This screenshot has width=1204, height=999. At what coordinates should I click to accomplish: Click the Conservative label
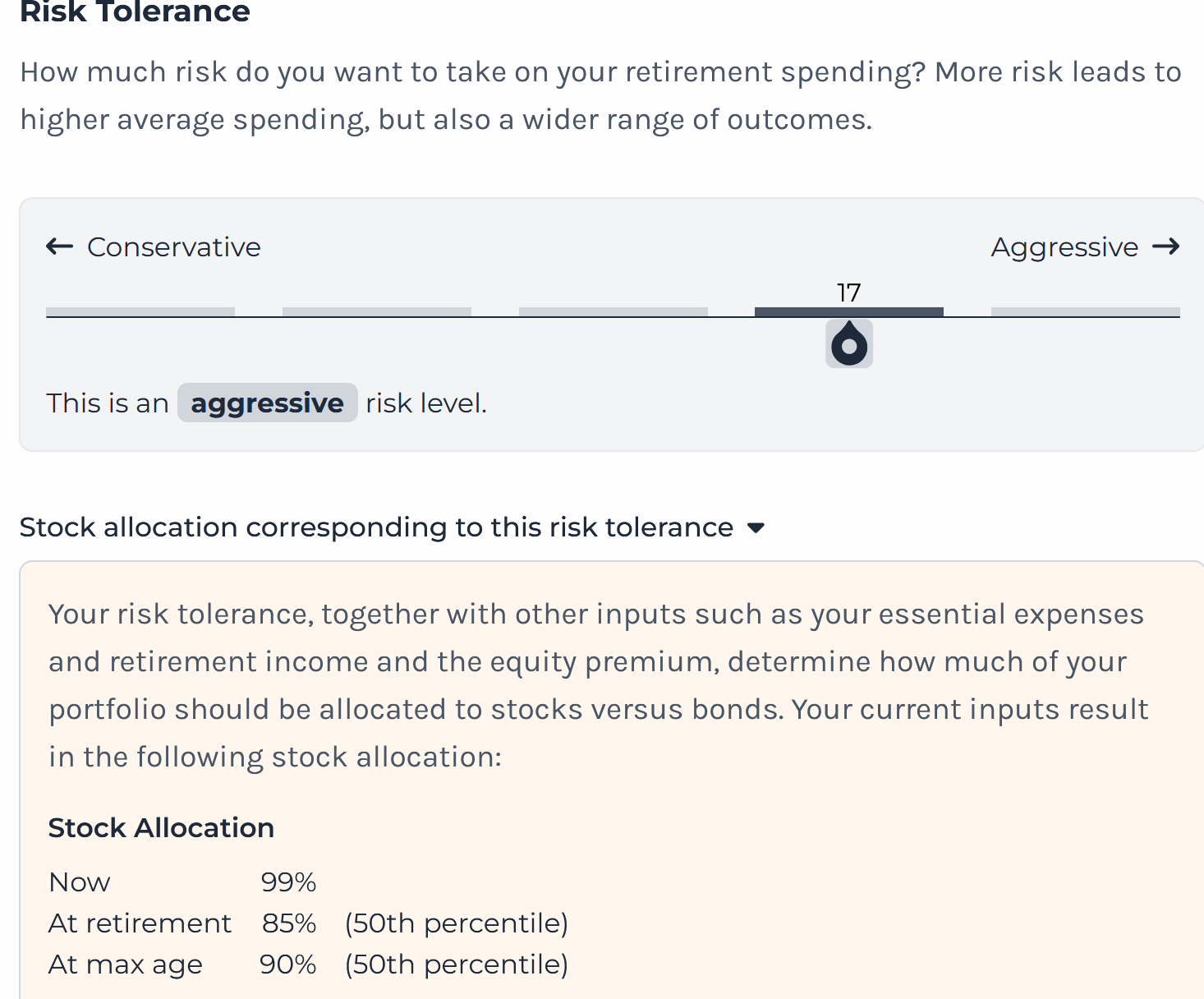pos(174,247)
